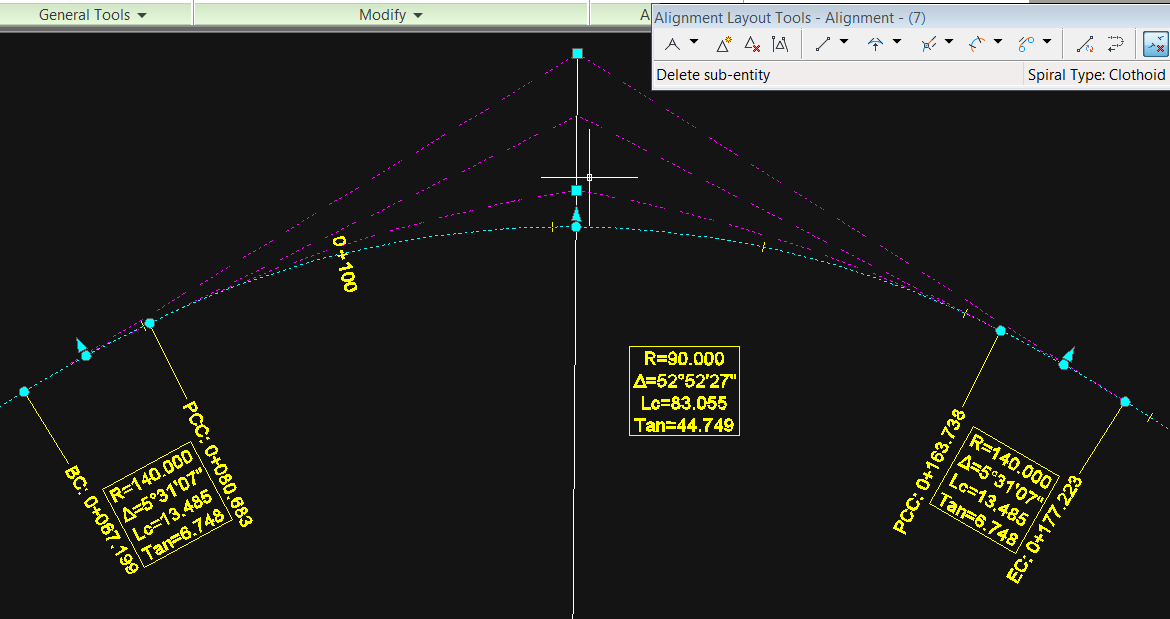Select the Insert PI tool
The width and height of the screenshot is (1170, 619).
pyautogui.click(x=721, y=43)
